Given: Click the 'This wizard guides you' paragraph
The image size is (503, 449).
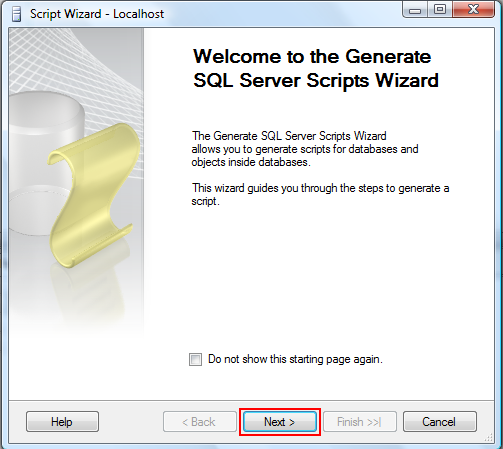Looking at the screenshot, I should pos(320,195).
